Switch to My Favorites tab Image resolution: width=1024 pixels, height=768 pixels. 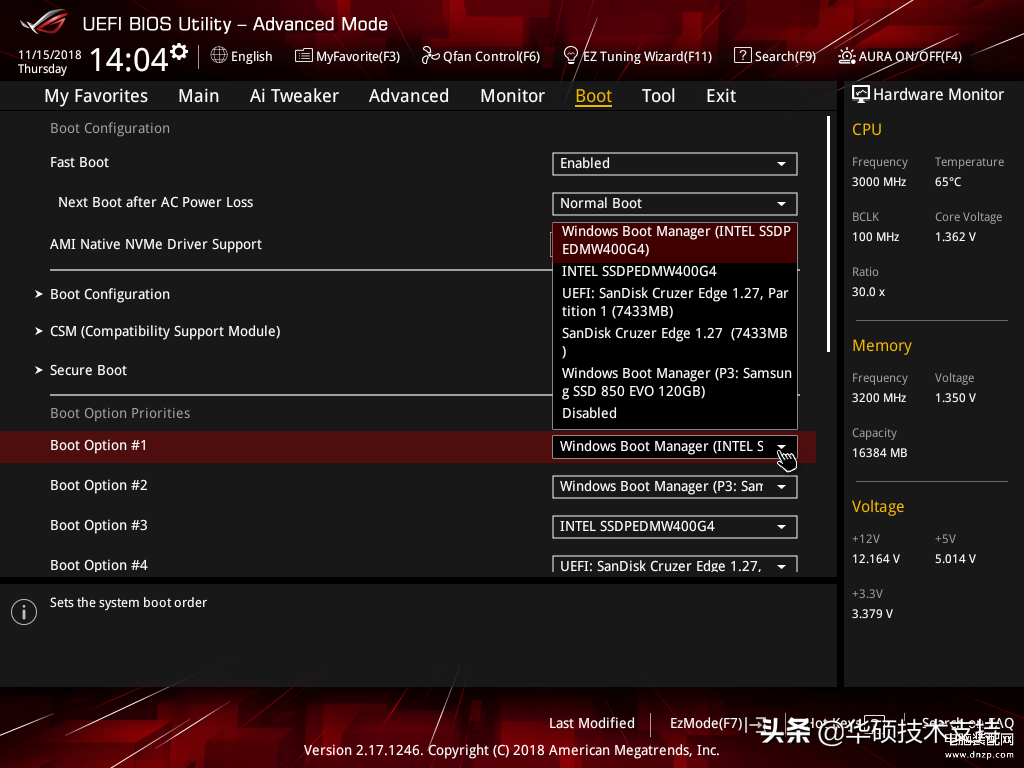tap(96, 96)
